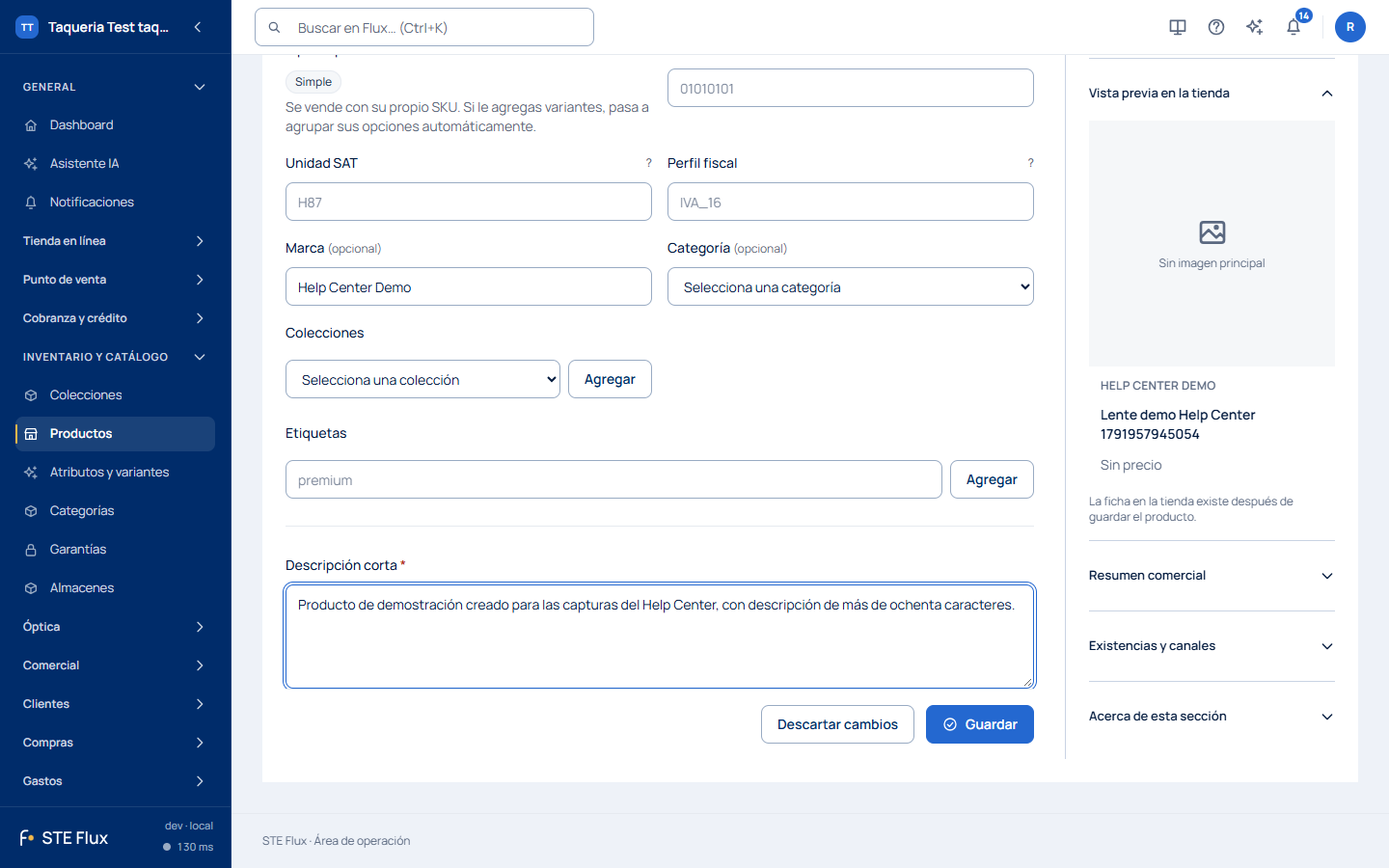Expand the Cobranza y crédito menu
1389x868 pixels.
pos(115,318)
